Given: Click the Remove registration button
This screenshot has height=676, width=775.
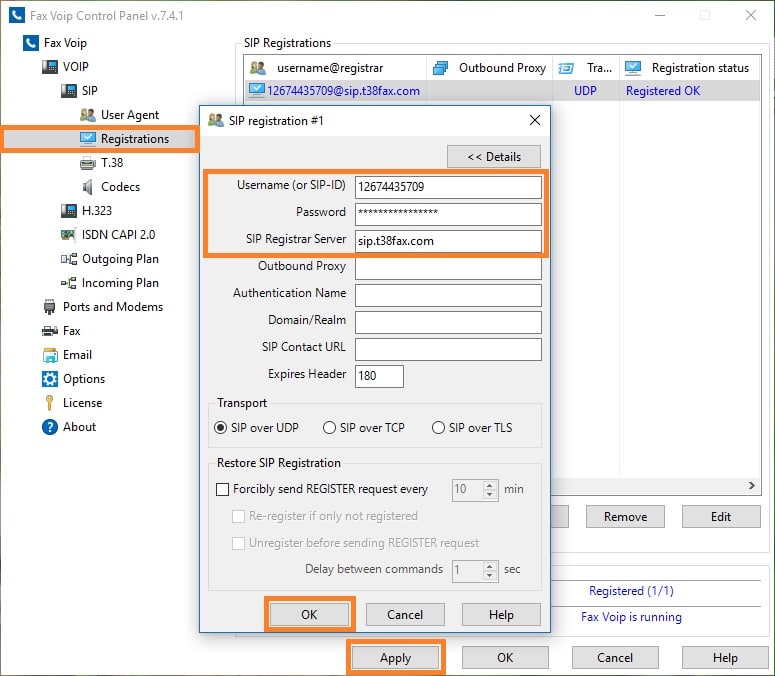Looking at the screenshot, I should (x=625, y=517).
